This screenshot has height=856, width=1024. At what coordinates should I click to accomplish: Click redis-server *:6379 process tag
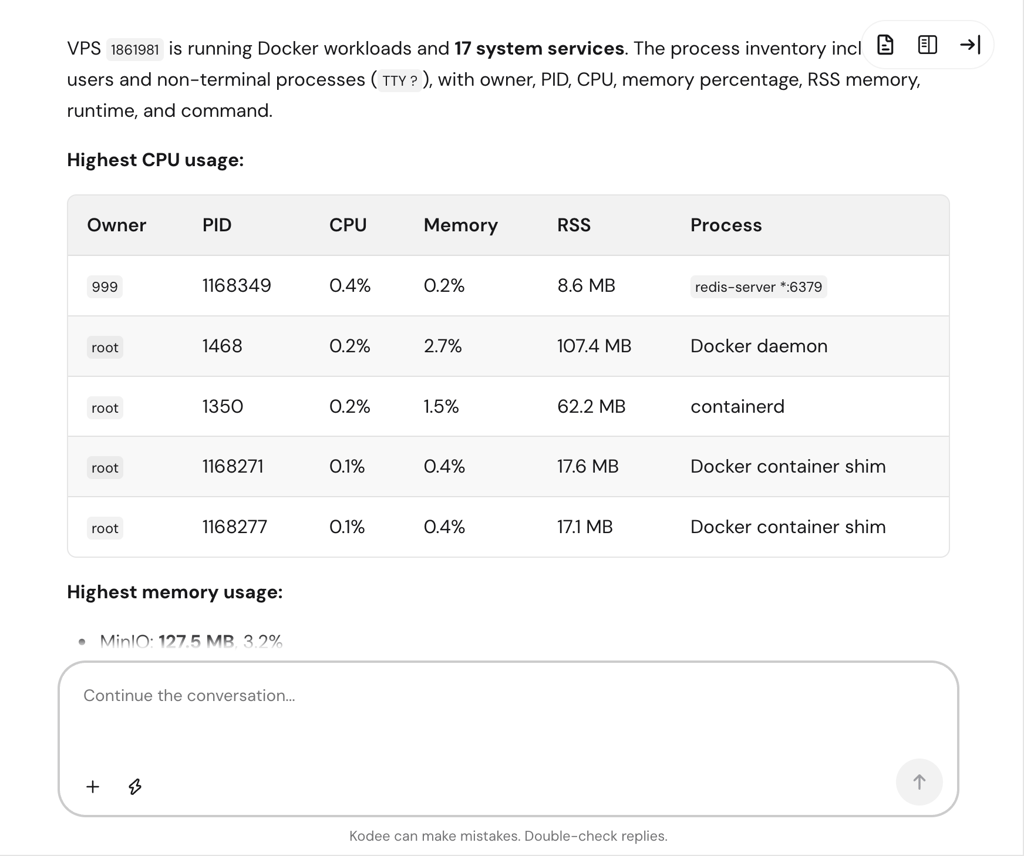[758, 287]
